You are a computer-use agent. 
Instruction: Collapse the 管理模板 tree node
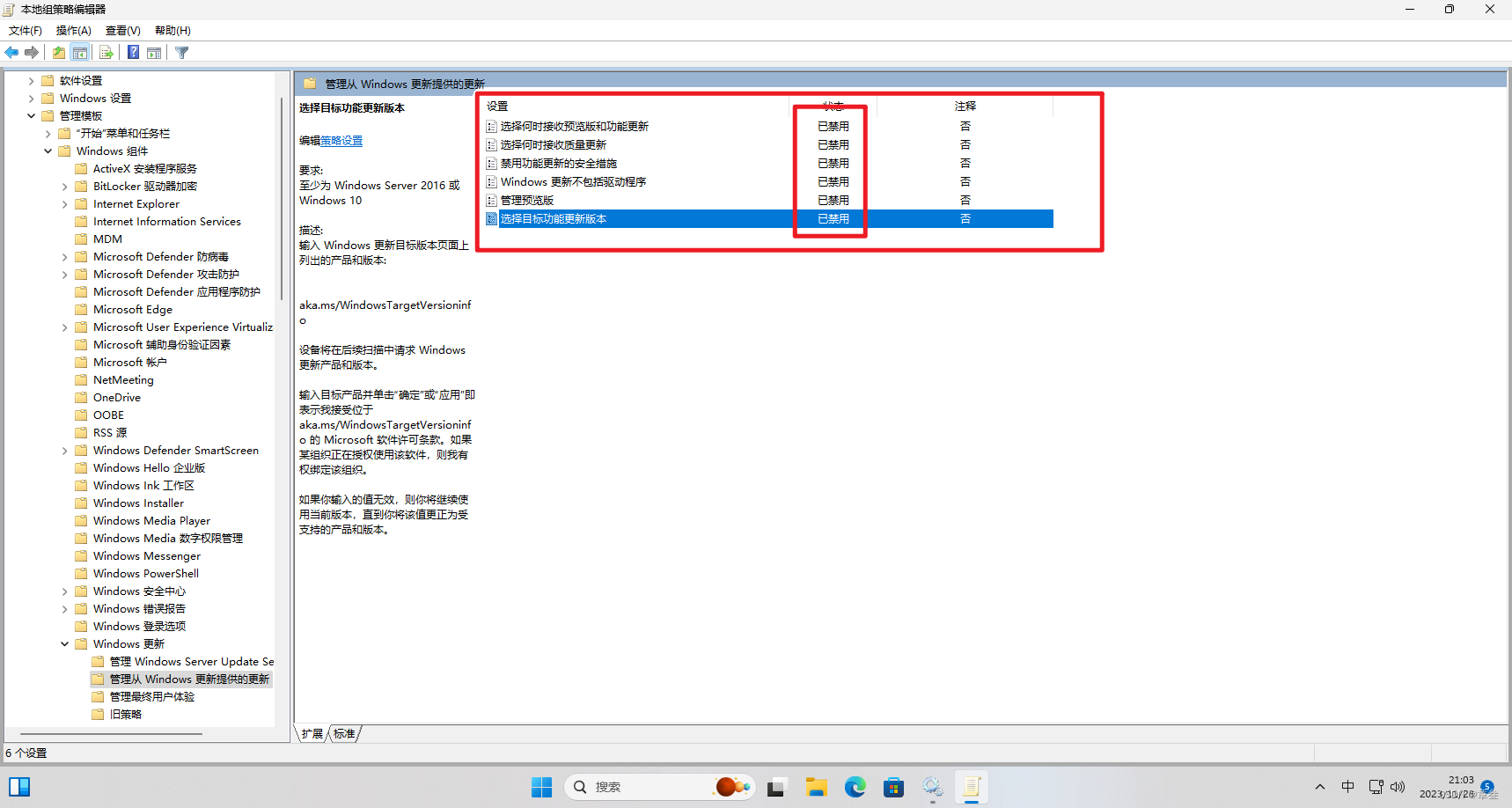(x=31, y=116)
